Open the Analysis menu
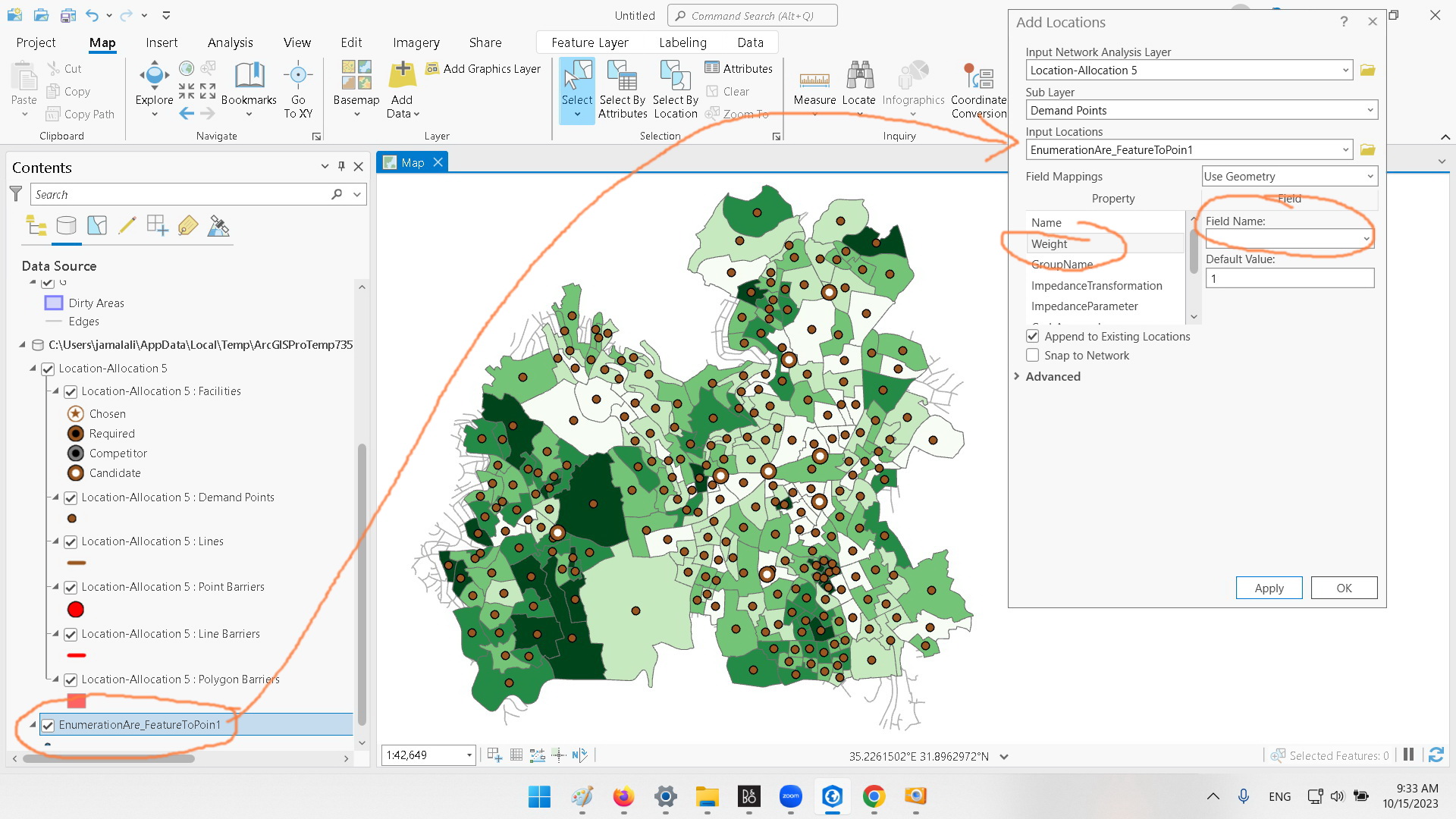 click(230, 42)
